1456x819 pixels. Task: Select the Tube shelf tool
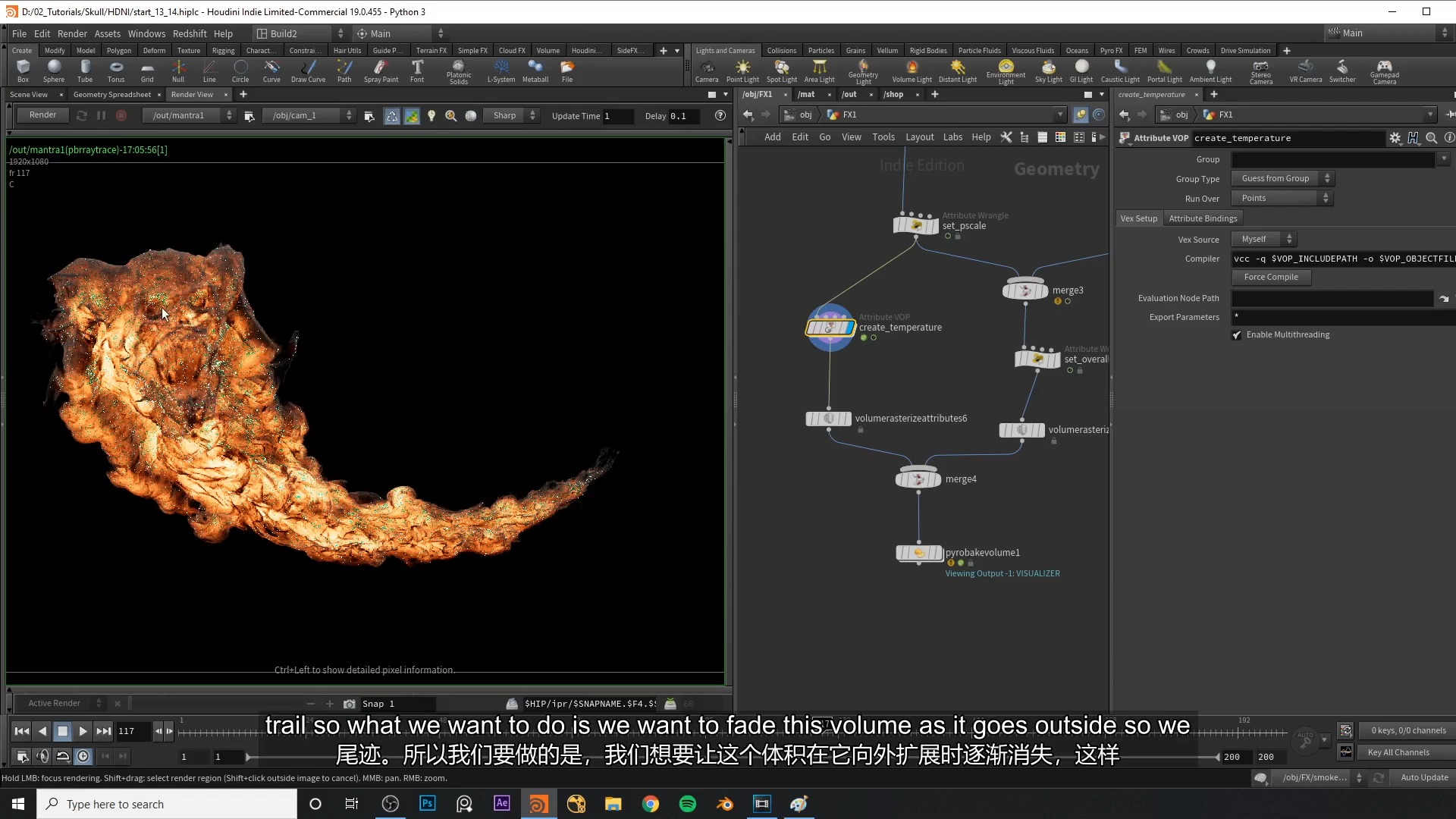(85, 71)
